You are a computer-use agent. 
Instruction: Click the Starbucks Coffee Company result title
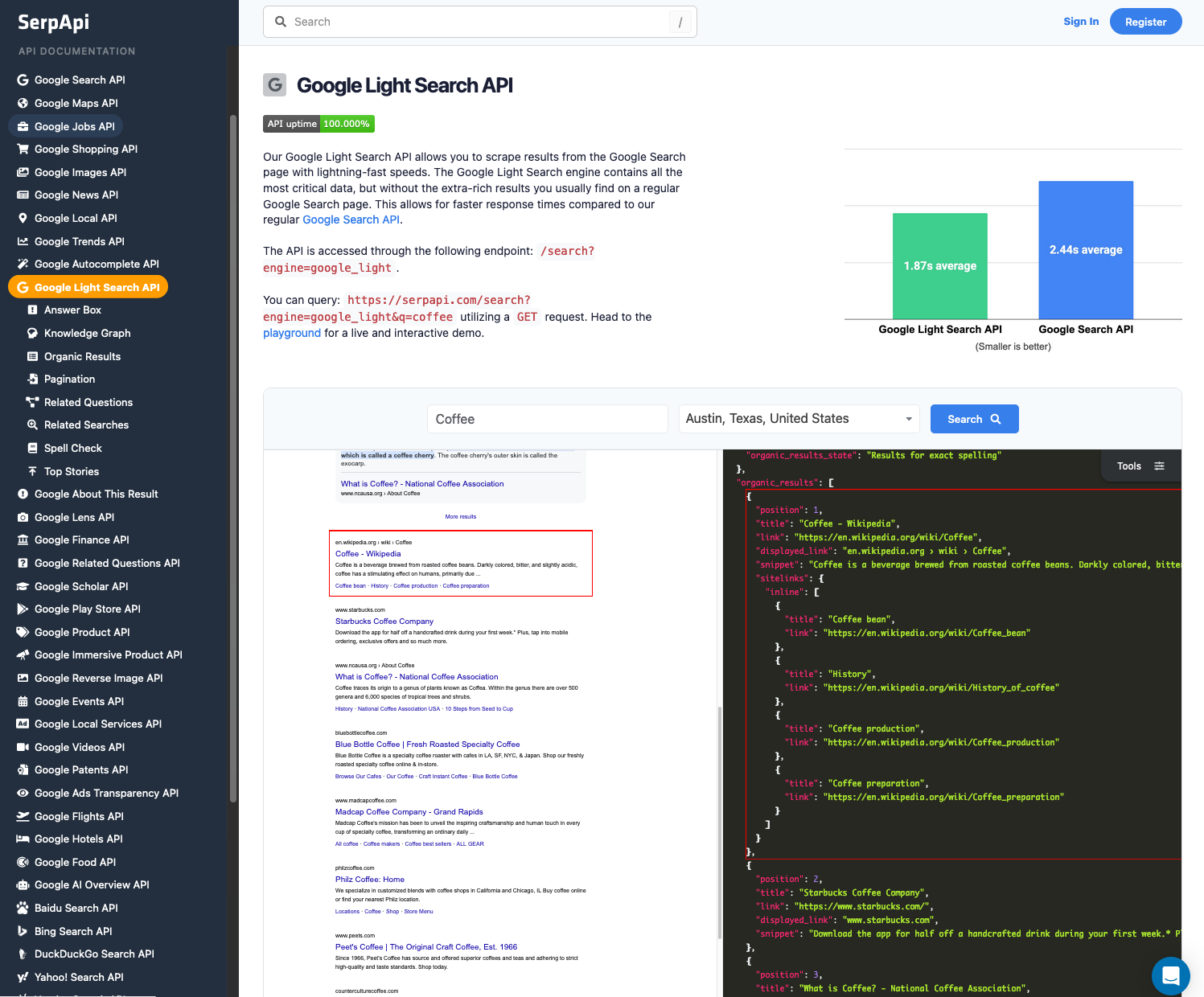tap(384, 621)
